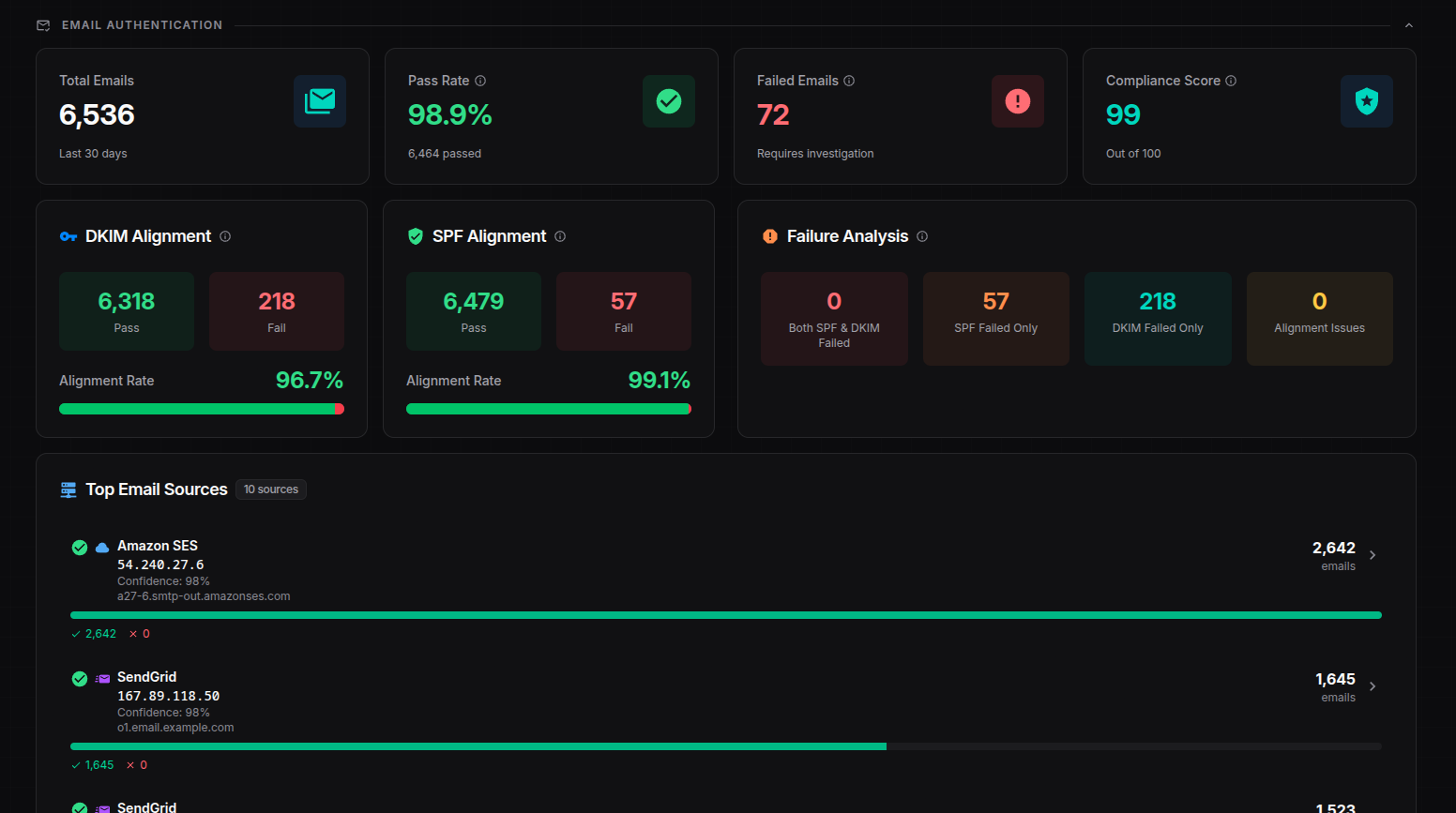Screen dimensions: 1456x813
Task: Click the Compliance Score shield star icon
Action: pyautogui.click(x=1367, y=101)
